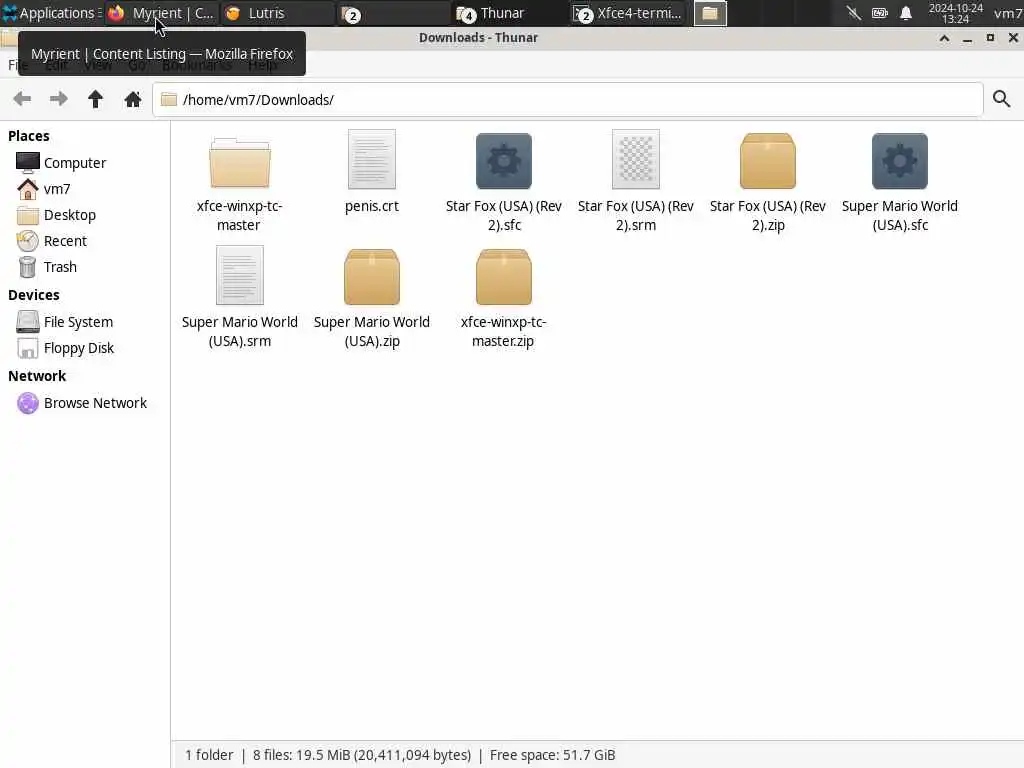1024x768 pixels.
Task: Shade the Thunar window with the up-arrow button
Action: click(944, 38)
